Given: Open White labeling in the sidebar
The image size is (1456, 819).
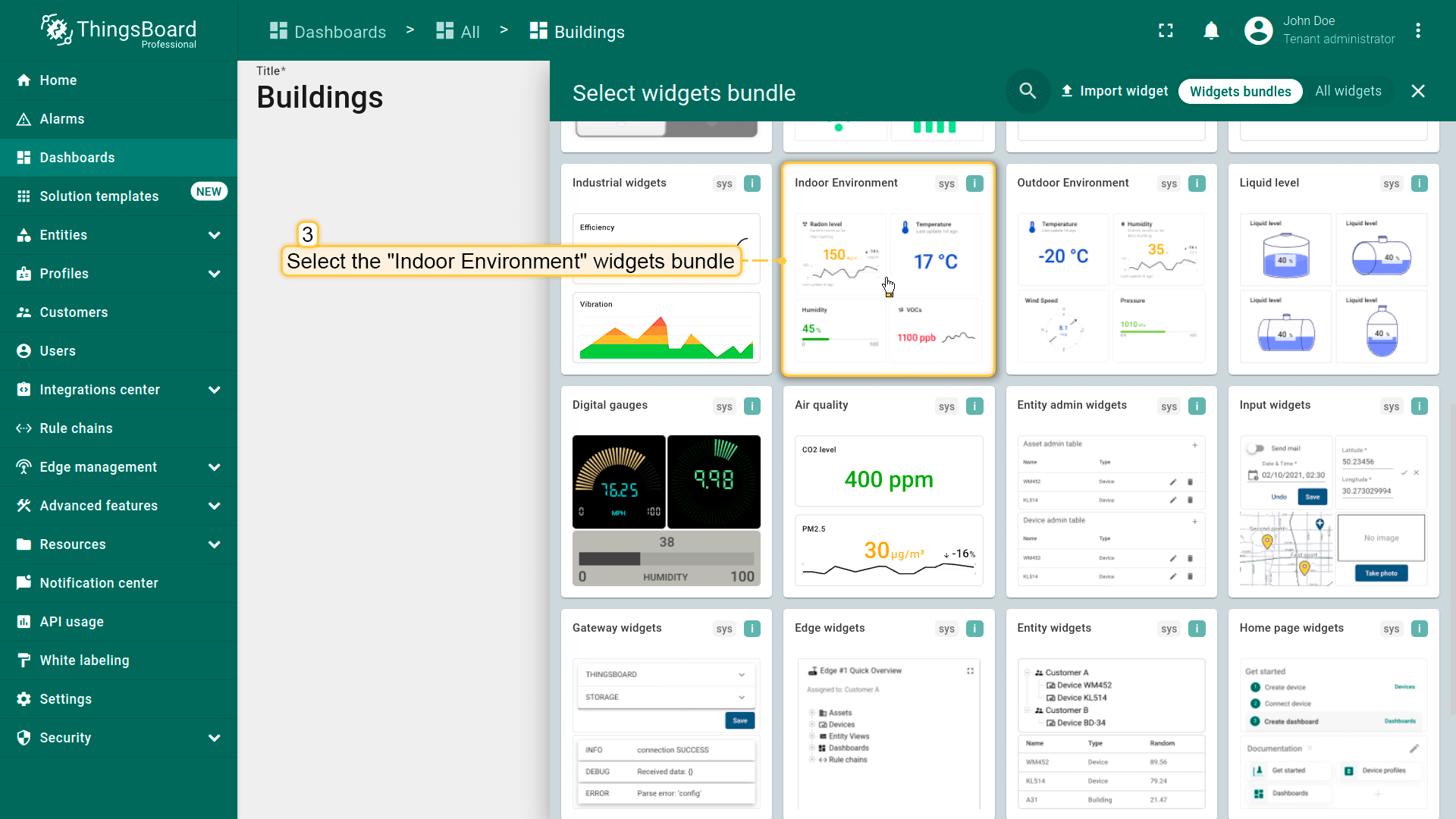Looking at the screenshot, I should click(x=84, y=661).
